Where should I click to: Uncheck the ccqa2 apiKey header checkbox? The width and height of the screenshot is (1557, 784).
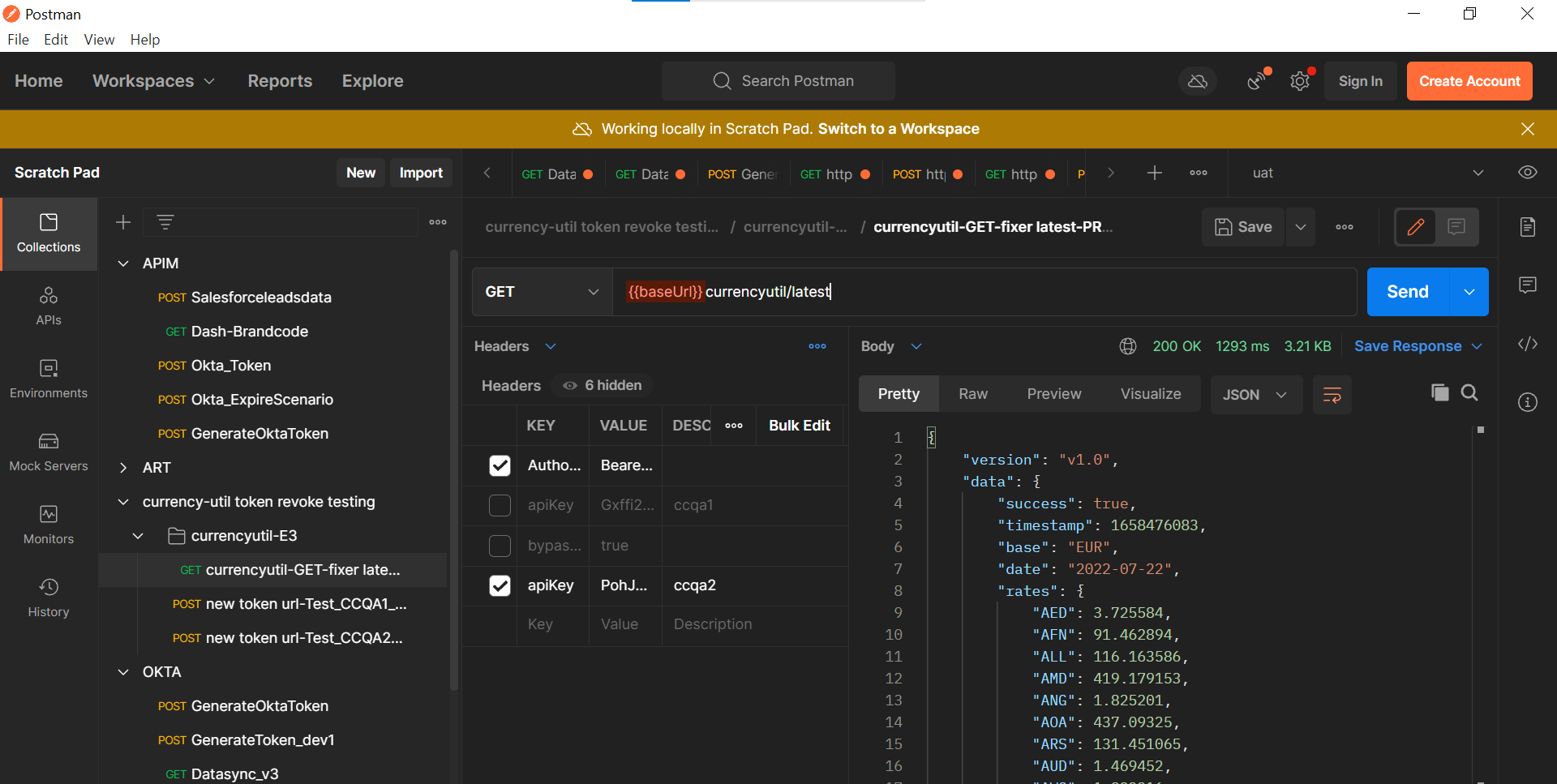500,585
